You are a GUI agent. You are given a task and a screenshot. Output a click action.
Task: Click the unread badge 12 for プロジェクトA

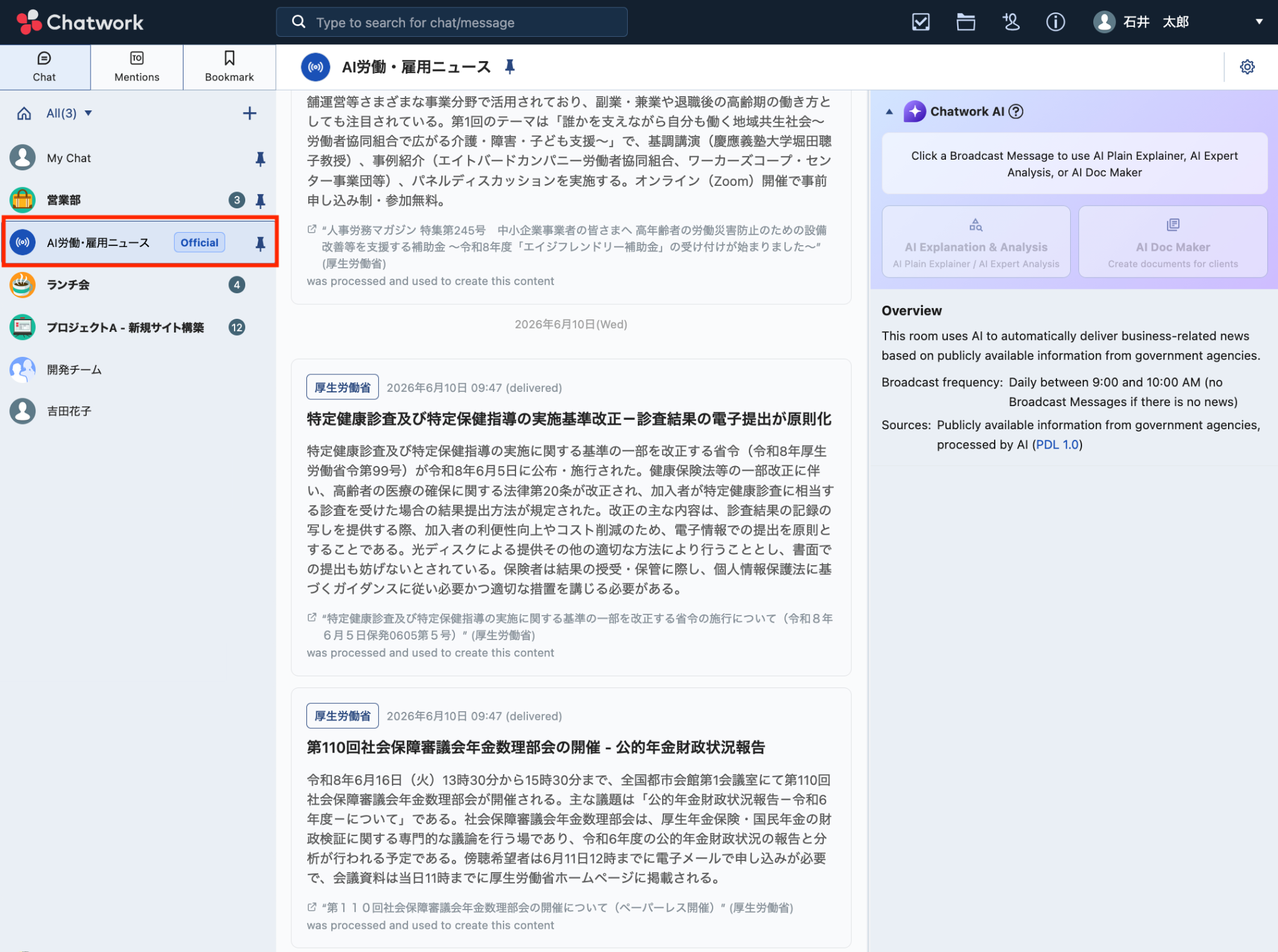(237, 328)
